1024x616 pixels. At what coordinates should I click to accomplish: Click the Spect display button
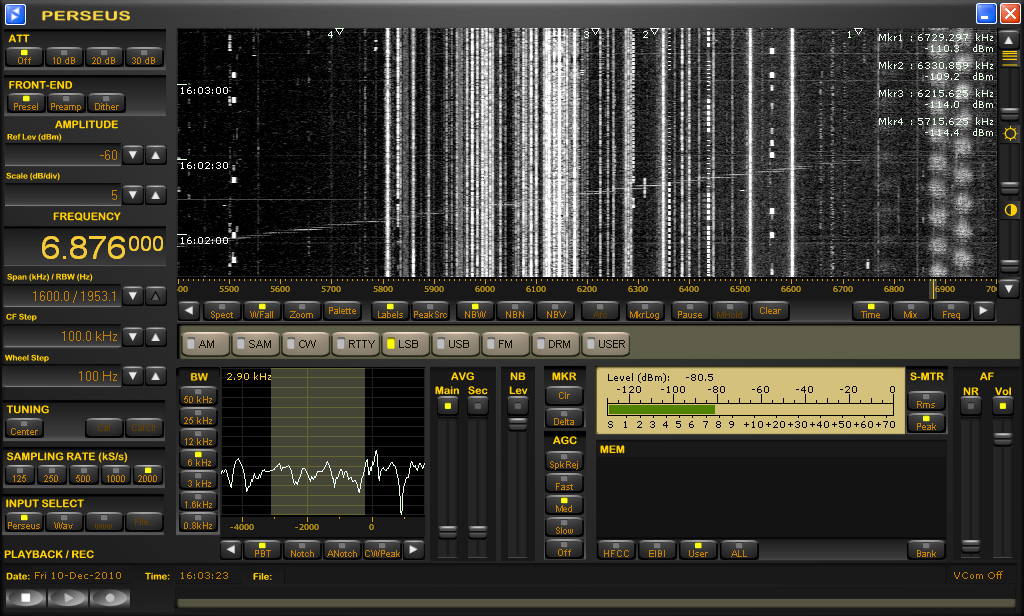click(x=221, y=311)
